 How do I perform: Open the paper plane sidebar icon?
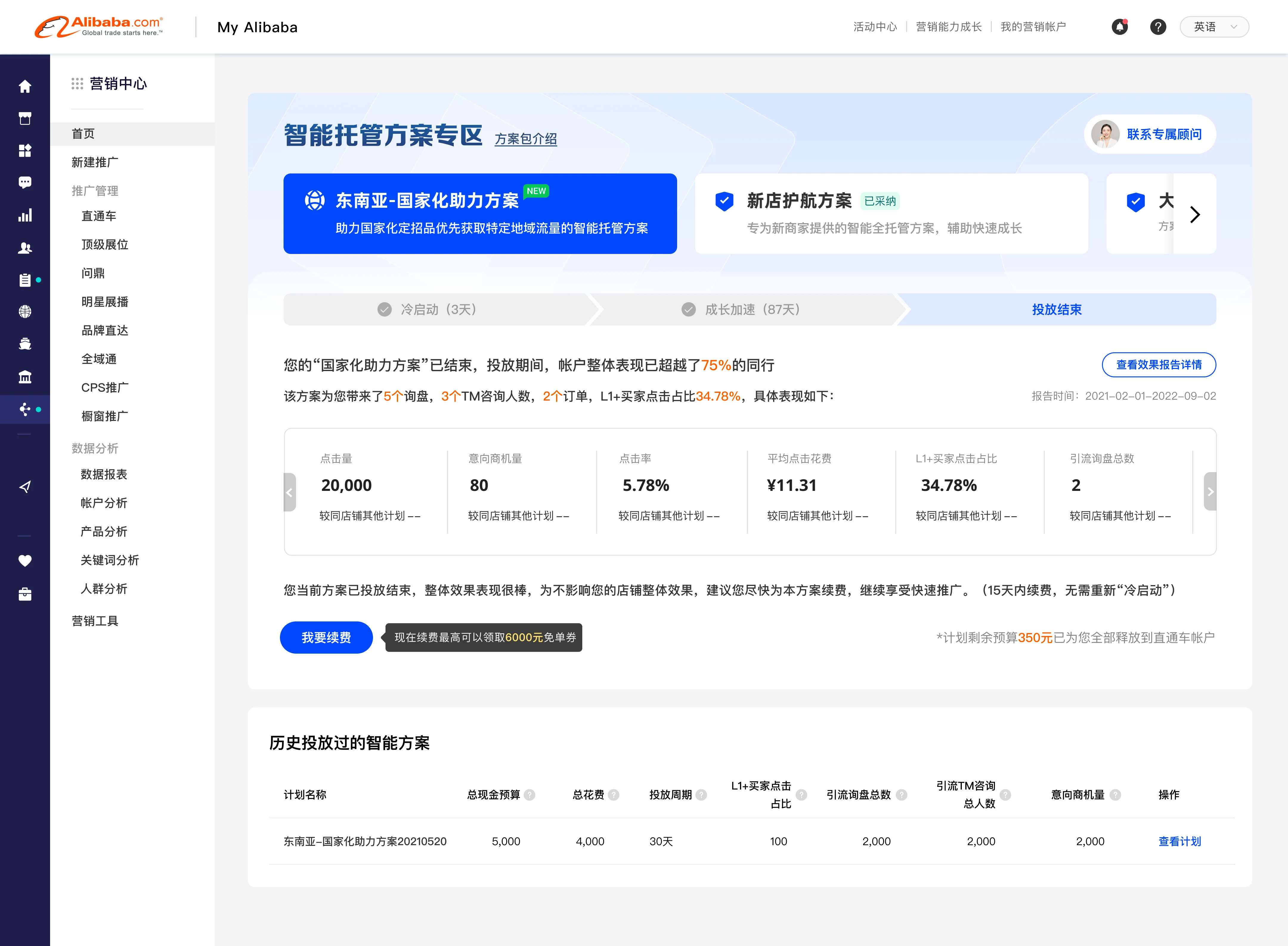click(25, 487)
